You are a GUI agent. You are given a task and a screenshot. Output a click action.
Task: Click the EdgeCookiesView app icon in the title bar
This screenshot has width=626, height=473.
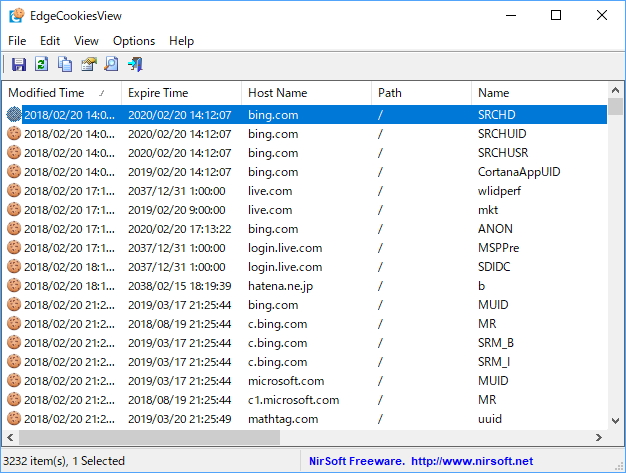tap(17, 16)
